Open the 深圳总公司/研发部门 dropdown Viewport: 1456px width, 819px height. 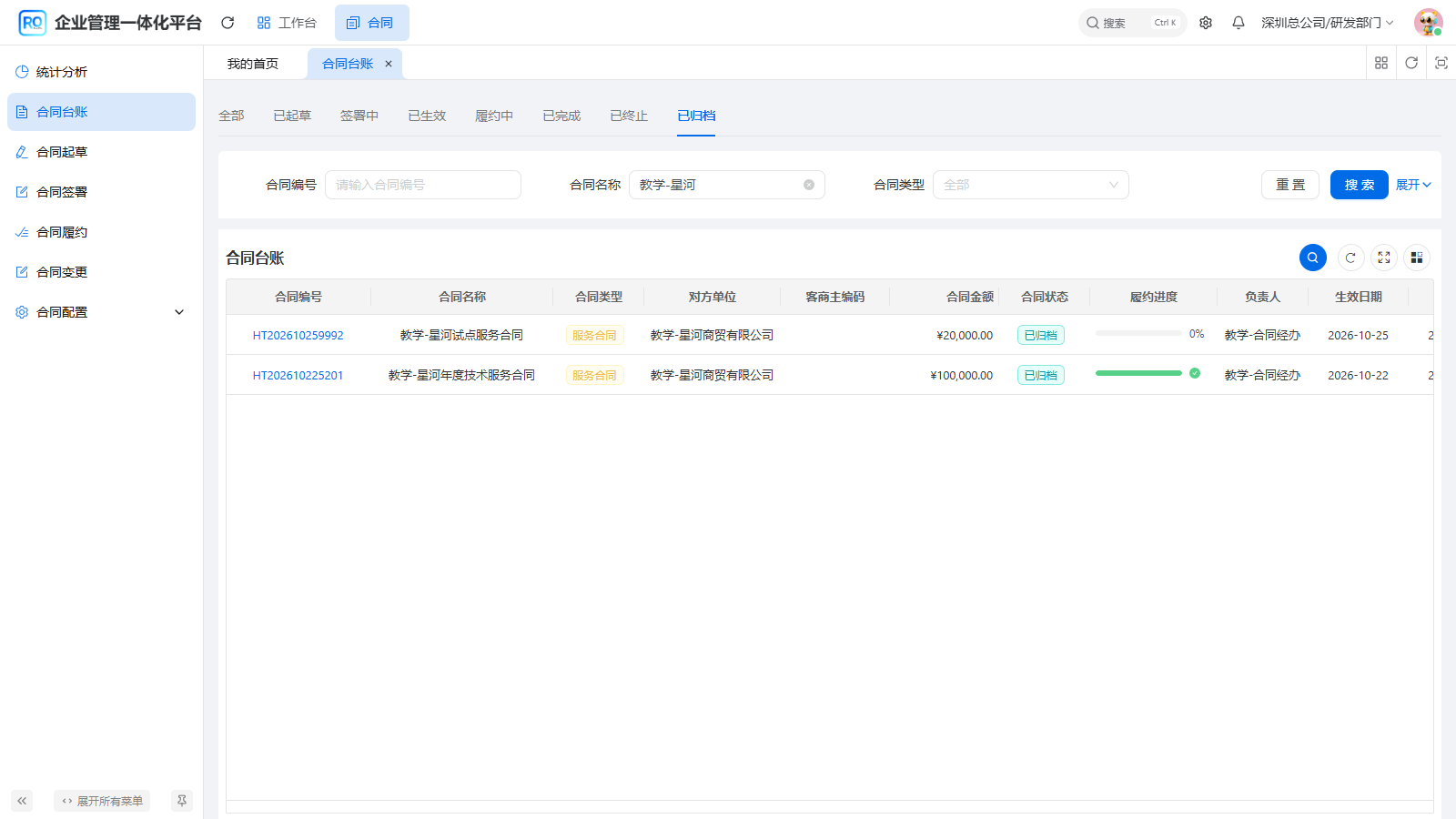1328,23
